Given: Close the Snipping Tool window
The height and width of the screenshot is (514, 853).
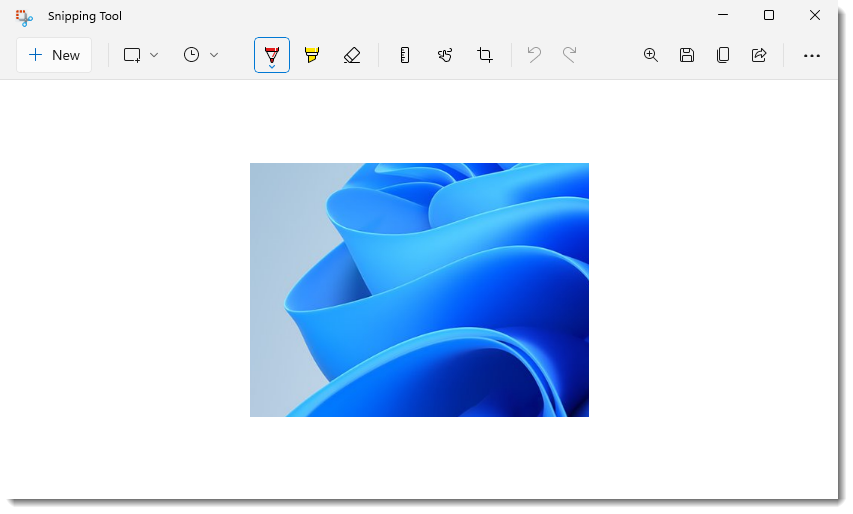Looking at the screenshot, I should pos(815,15).
